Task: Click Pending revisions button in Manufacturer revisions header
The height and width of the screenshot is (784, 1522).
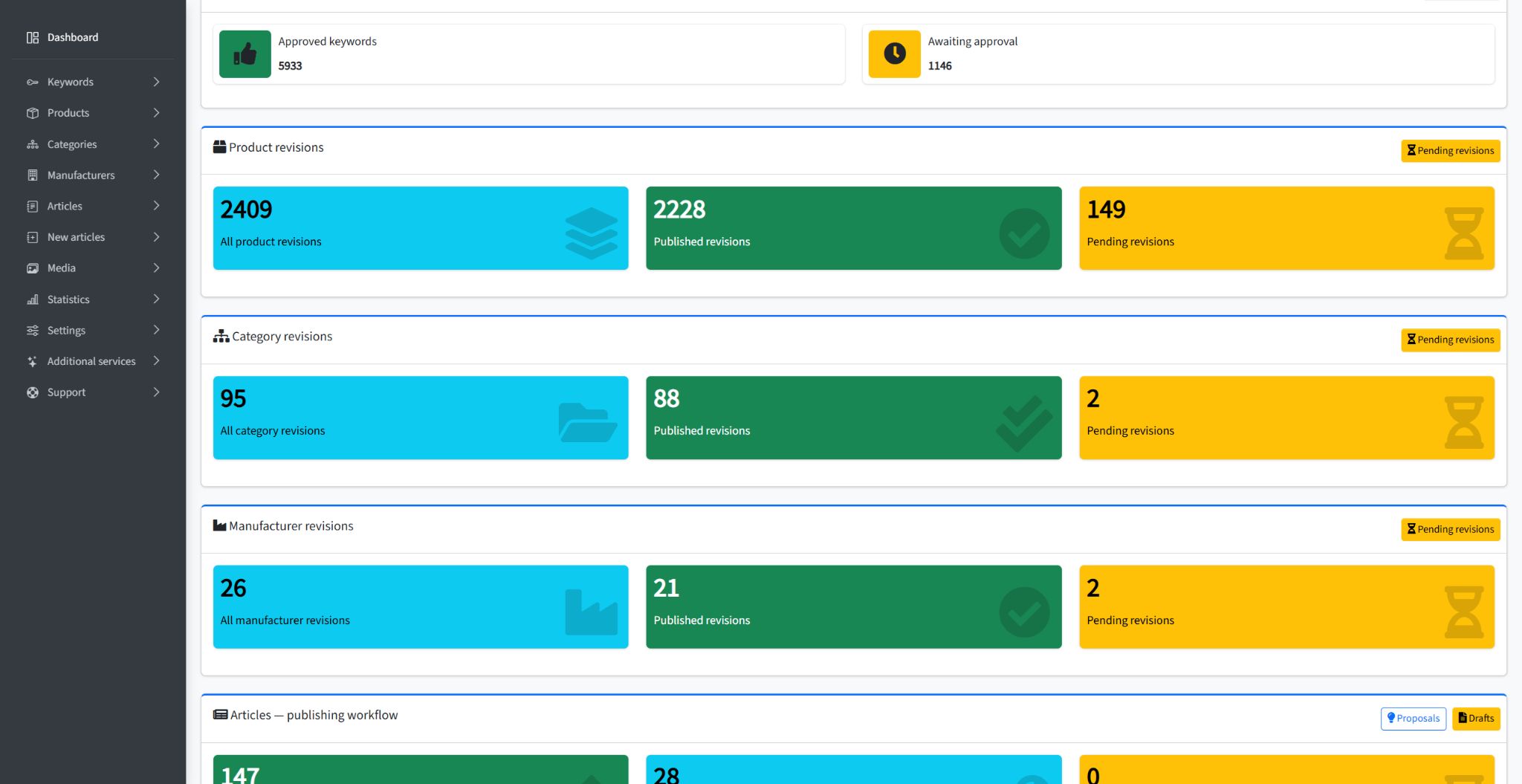Action: (x=1450, y=529)
